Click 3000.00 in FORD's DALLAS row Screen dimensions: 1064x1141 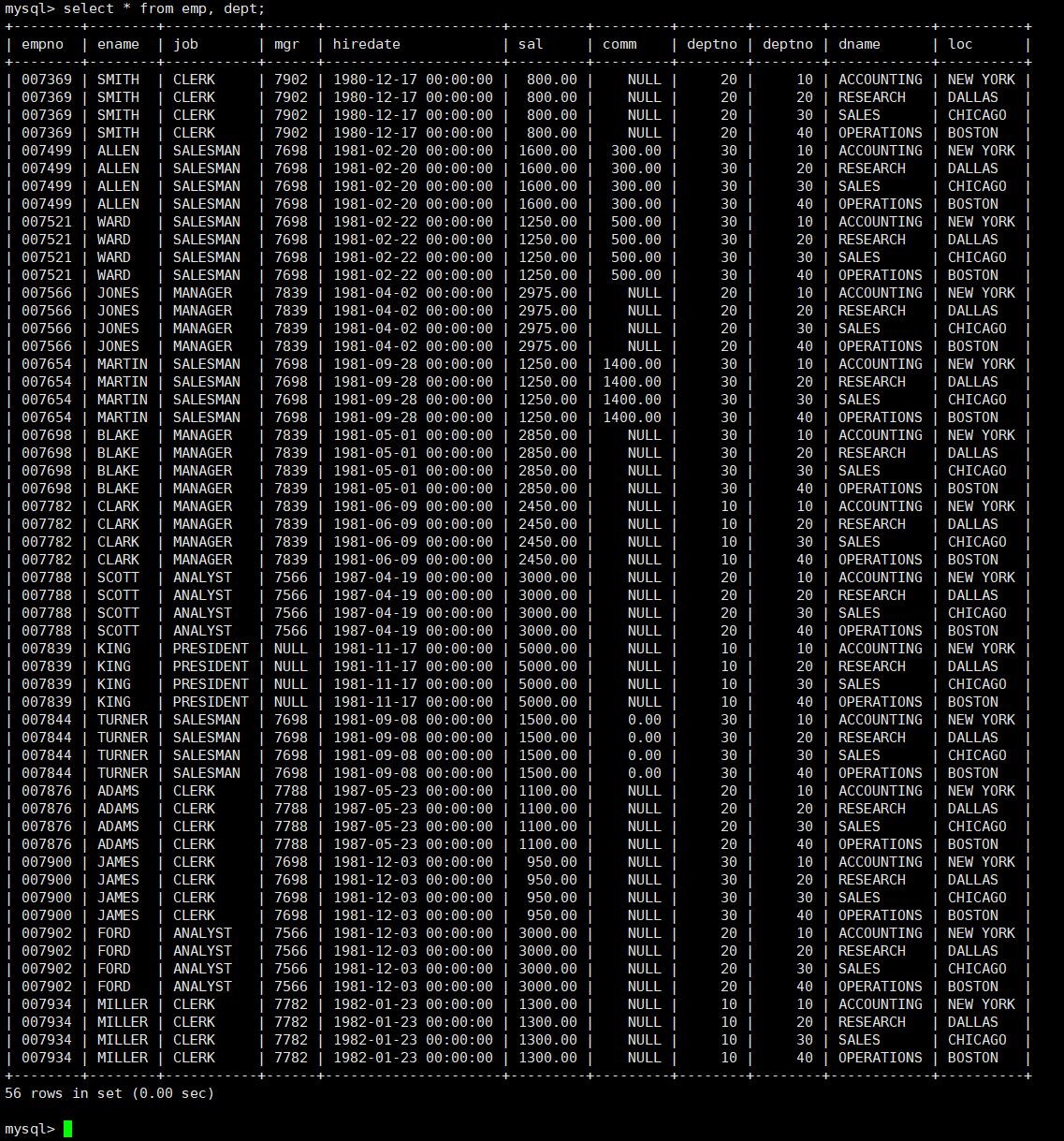(x=547, y=951)
